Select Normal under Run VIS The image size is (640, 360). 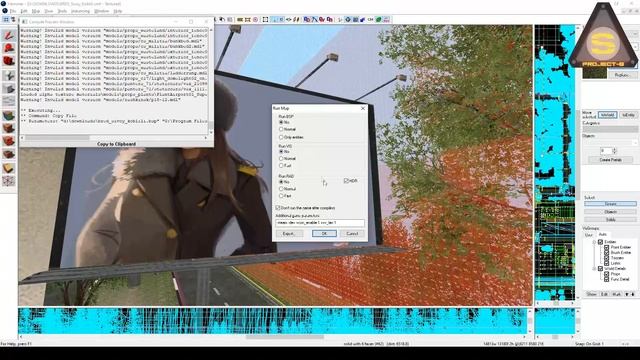(x=281, y=158)
